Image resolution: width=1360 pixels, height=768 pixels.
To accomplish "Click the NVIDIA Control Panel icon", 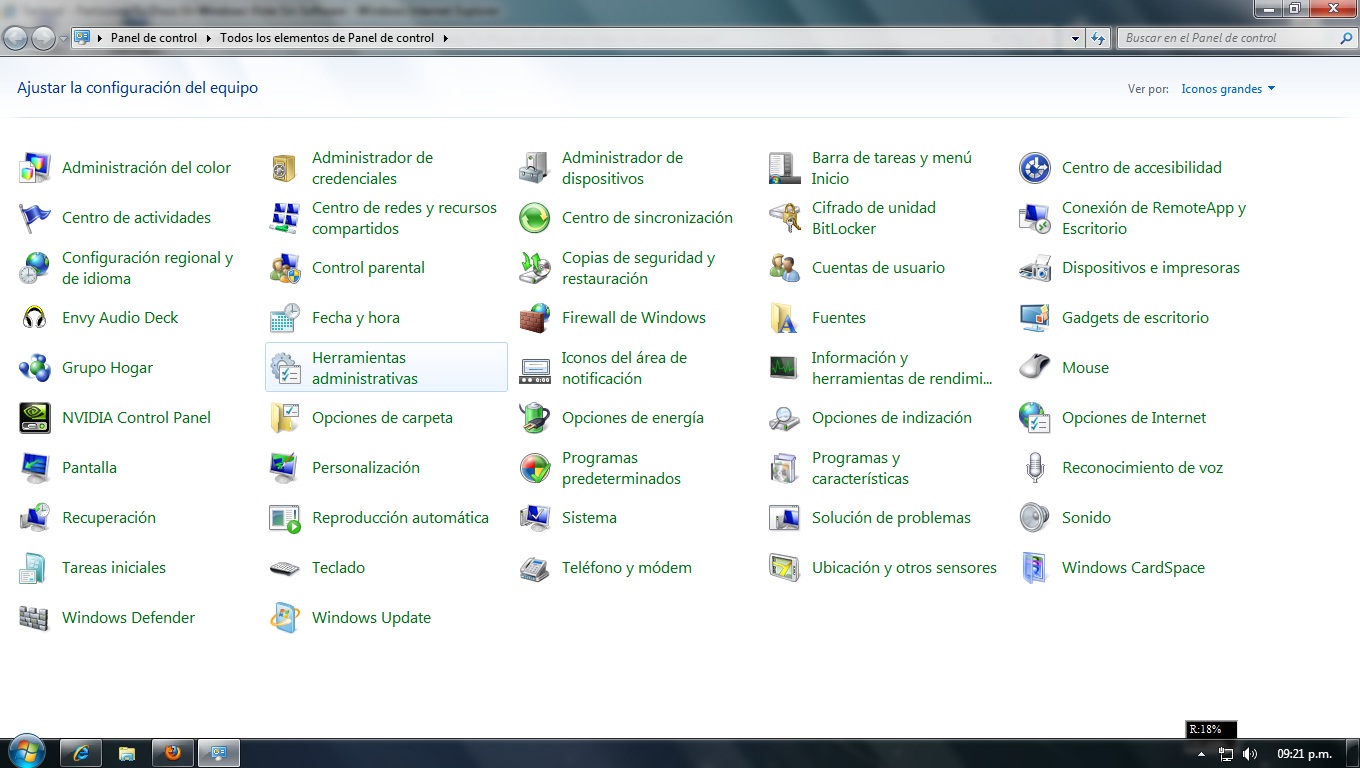I will (35, 418).
